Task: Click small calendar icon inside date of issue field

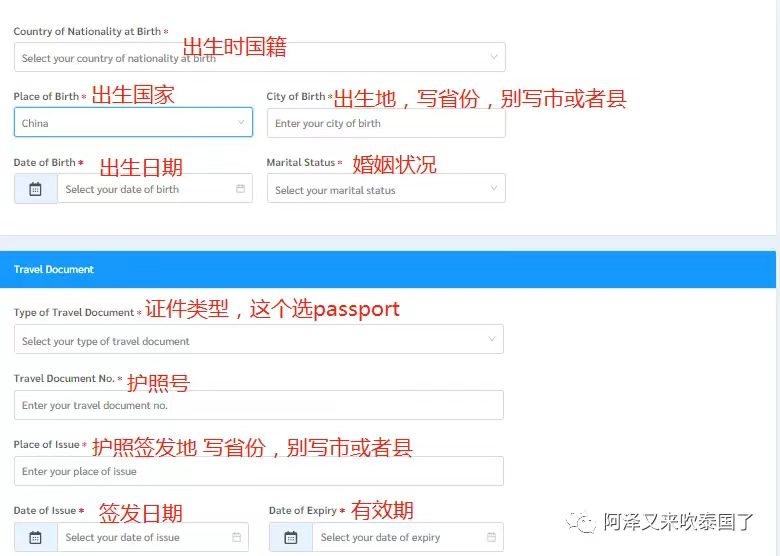Action: (x=236, y=537)
